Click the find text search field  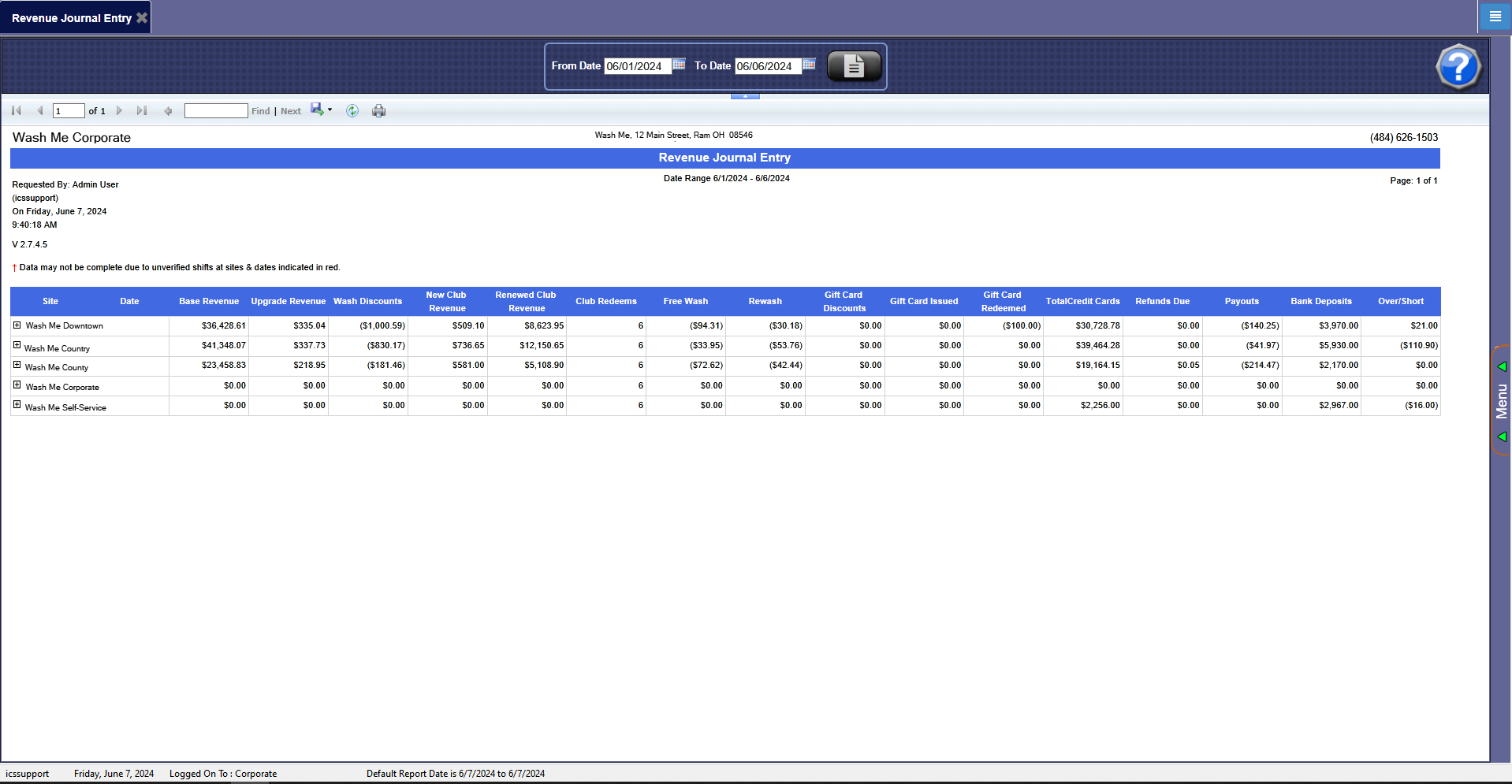coord(216,111)
